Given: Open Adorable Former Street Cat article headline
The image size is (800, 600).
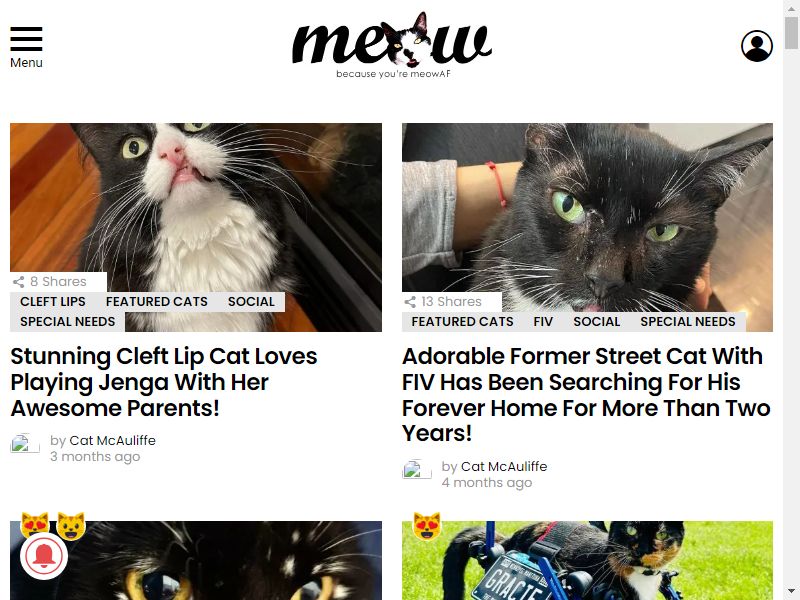Looking at the screenshot, I should 587,395.
